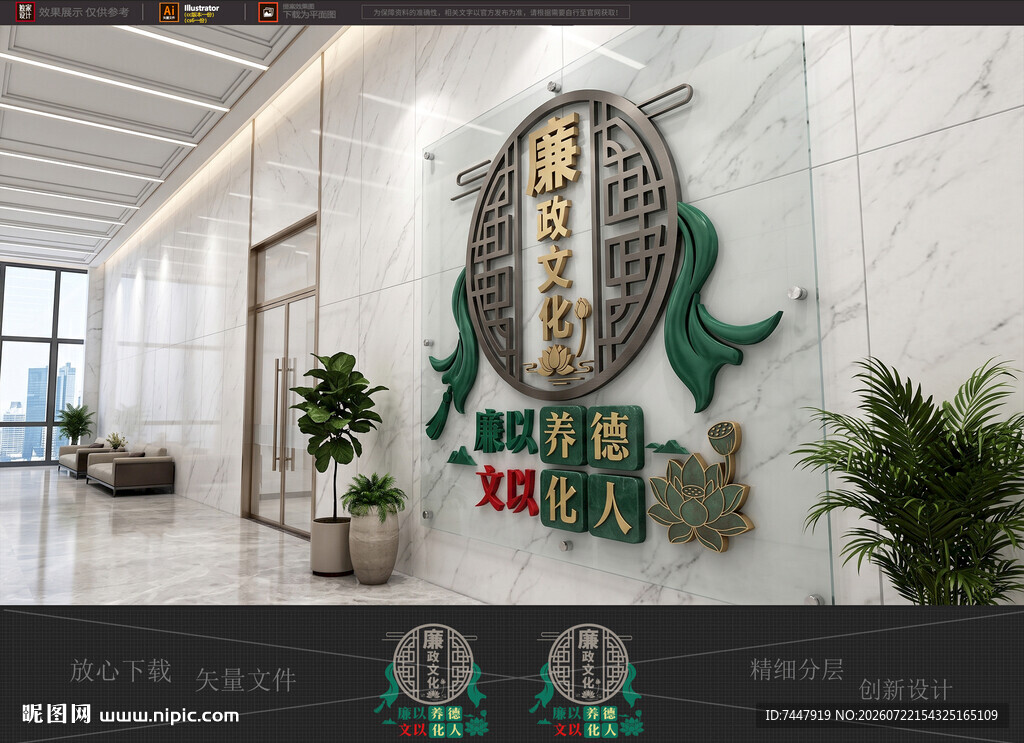
Task: Click the 创新设计 text
Action: tap(905, 689)
